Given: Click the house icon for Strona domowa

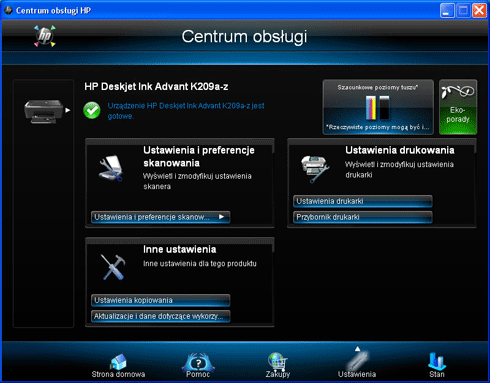Looking at the screenshot, I should point(118,362).
